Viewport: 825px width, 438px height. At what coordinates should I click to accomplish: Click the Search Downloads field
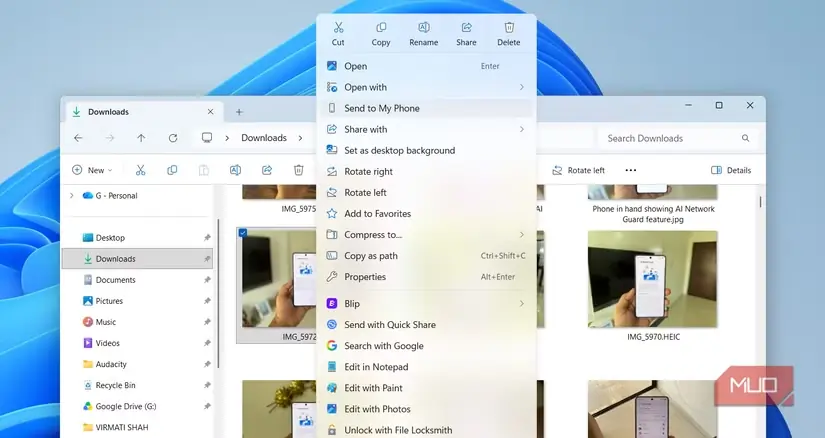pos(678,138)
